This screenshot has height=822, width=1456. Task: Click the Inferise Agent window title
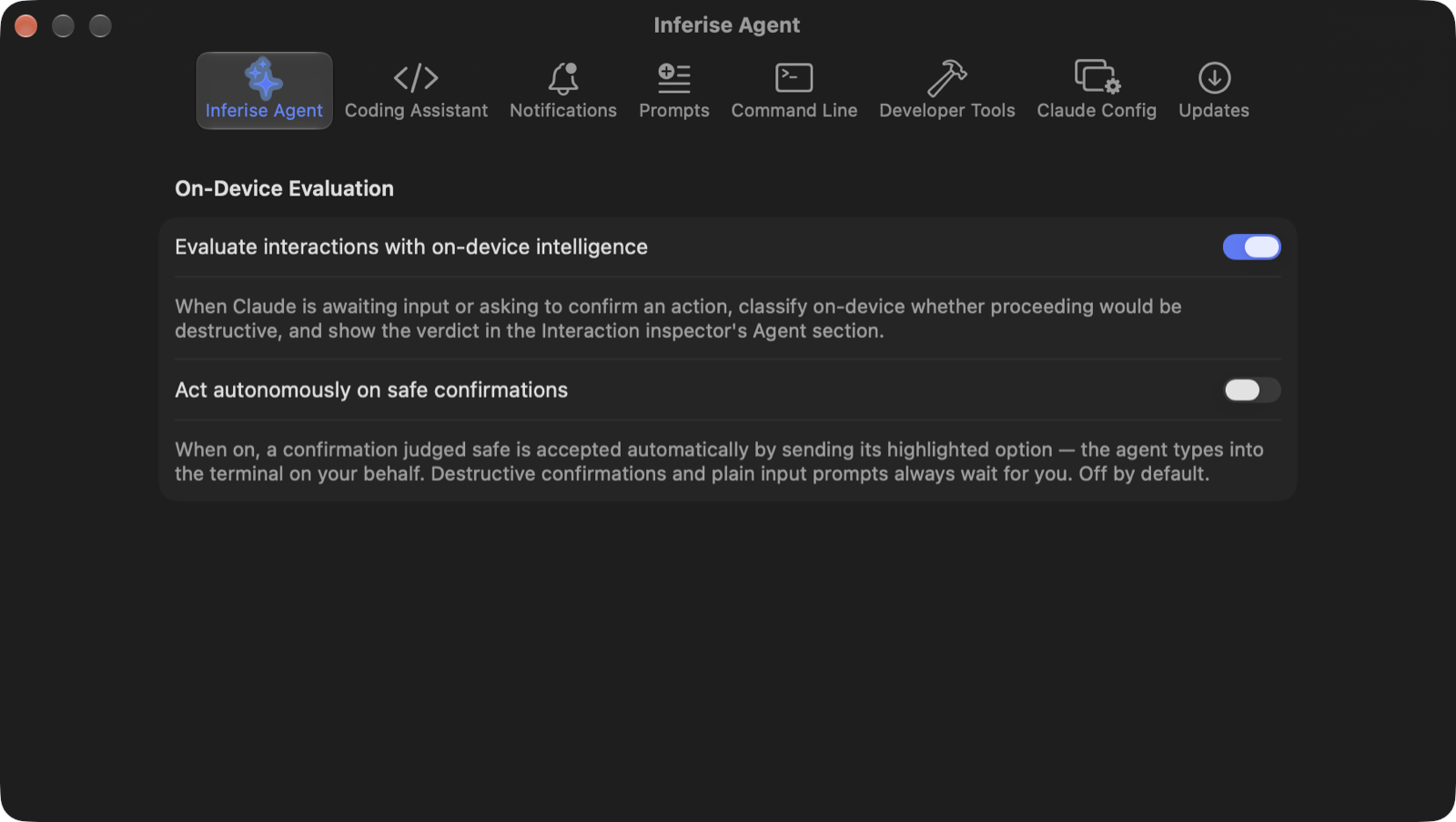(727, 25)
